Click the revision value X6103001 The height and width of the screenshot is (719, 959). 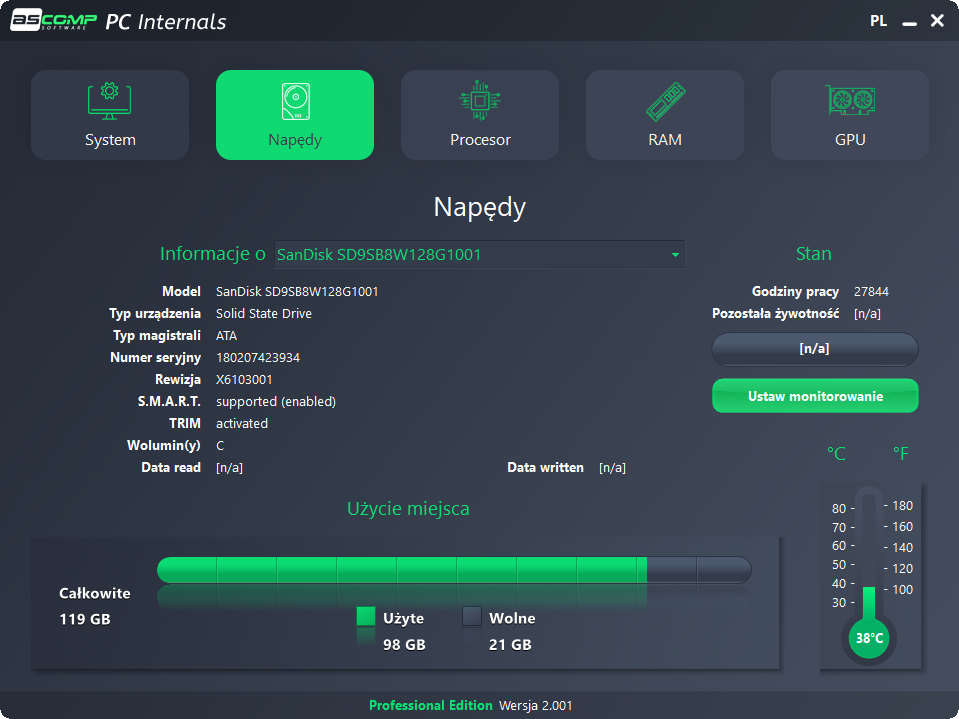coord(244,380)
